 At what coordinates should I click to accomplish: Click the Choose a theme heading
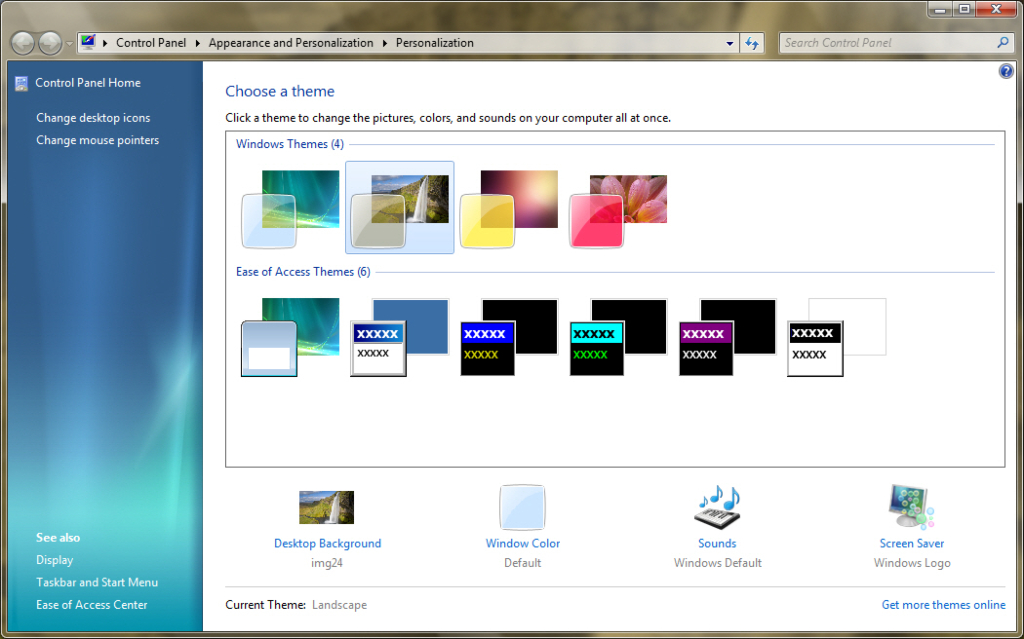[x=280, y=91]
